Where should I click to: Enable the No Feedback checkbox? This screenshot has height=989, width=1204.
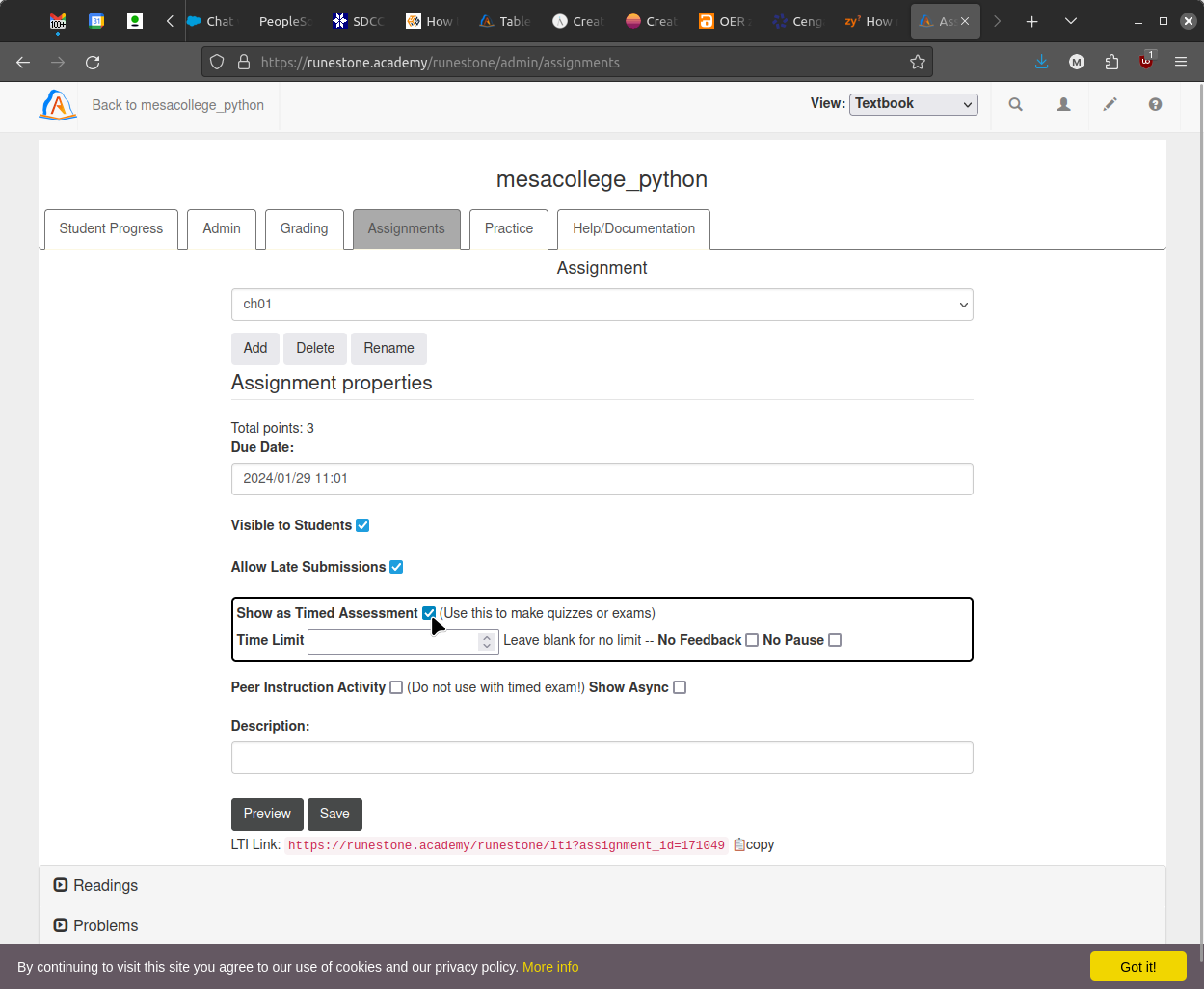pyautogui.click(x=751, y=639)
